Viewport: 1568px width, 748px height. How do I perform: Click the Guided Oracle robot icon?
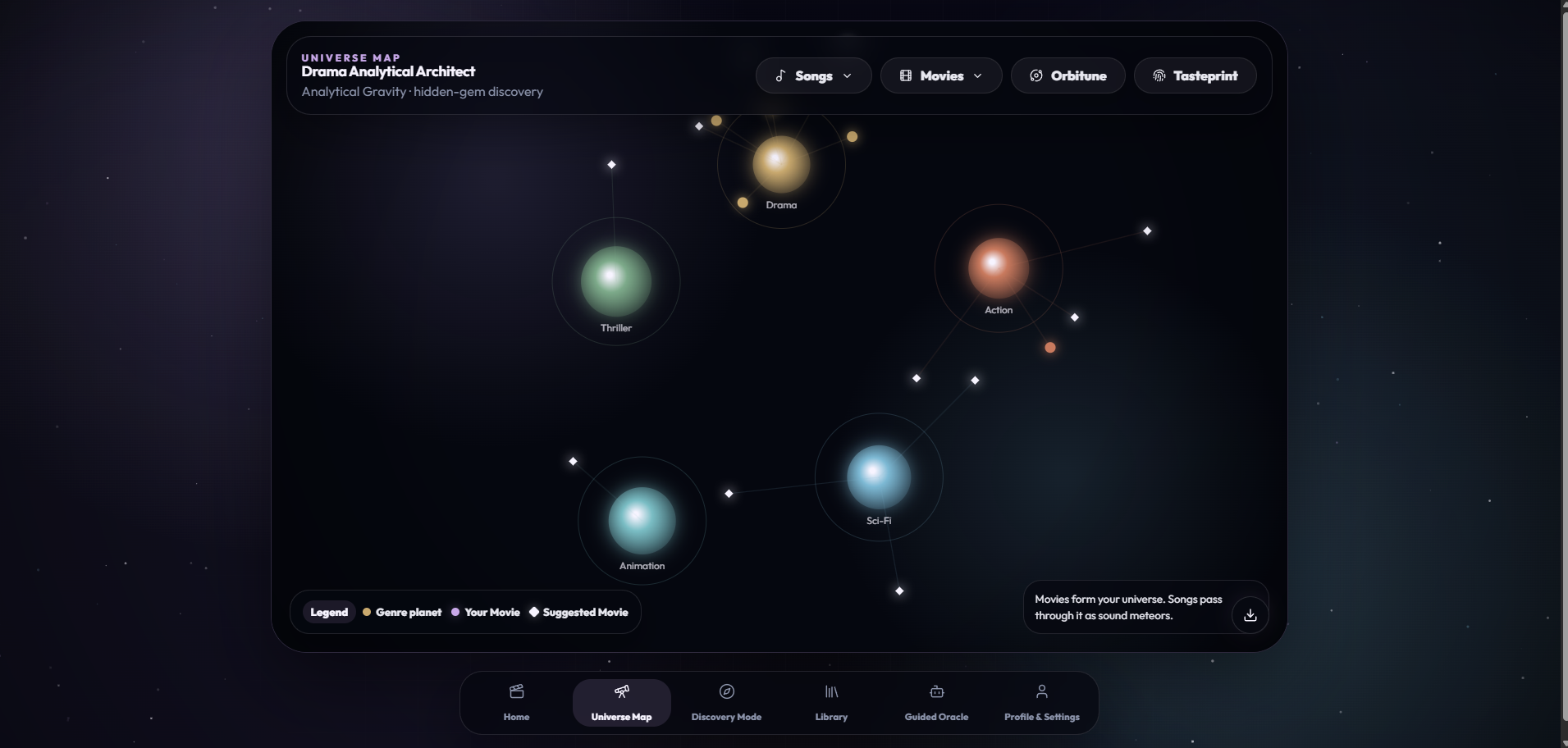click(x=936, y=691)
